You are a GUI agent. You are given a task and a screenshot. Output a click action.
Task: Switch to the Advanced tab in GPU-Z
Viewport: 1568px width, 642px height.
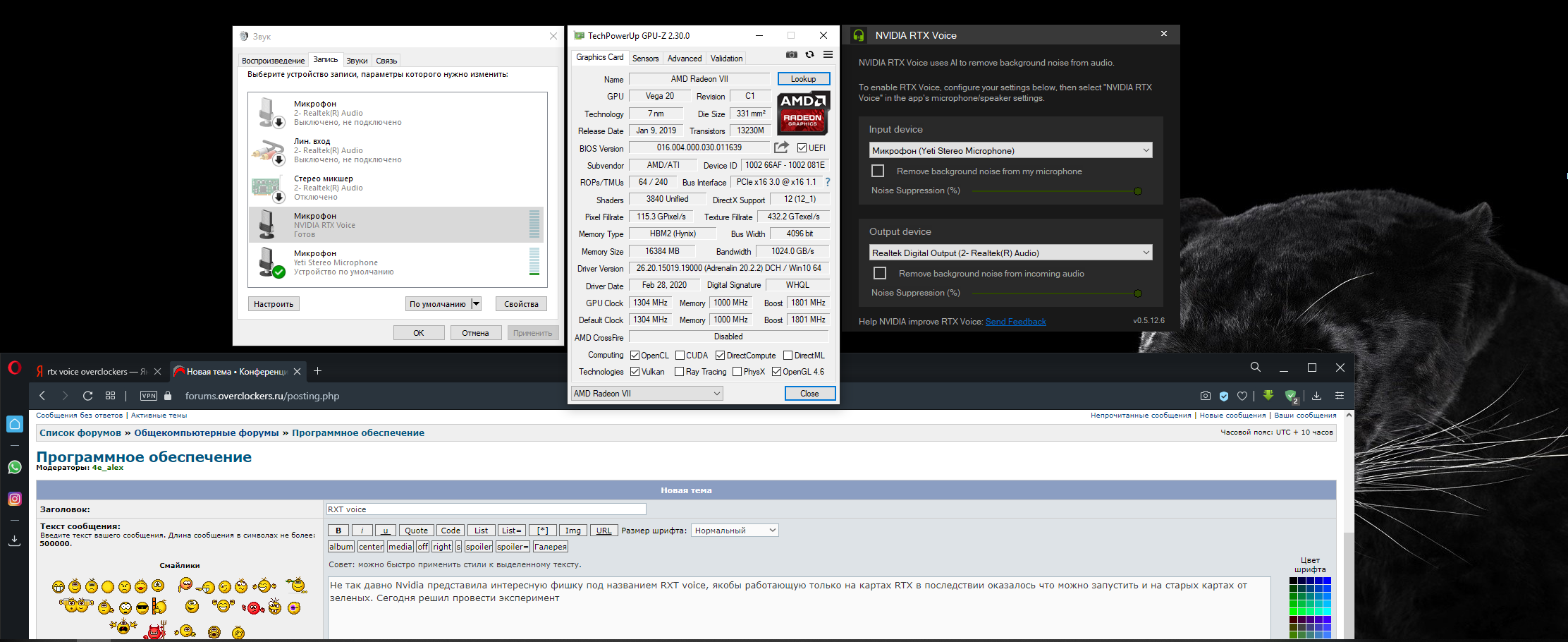coord(685,59)
